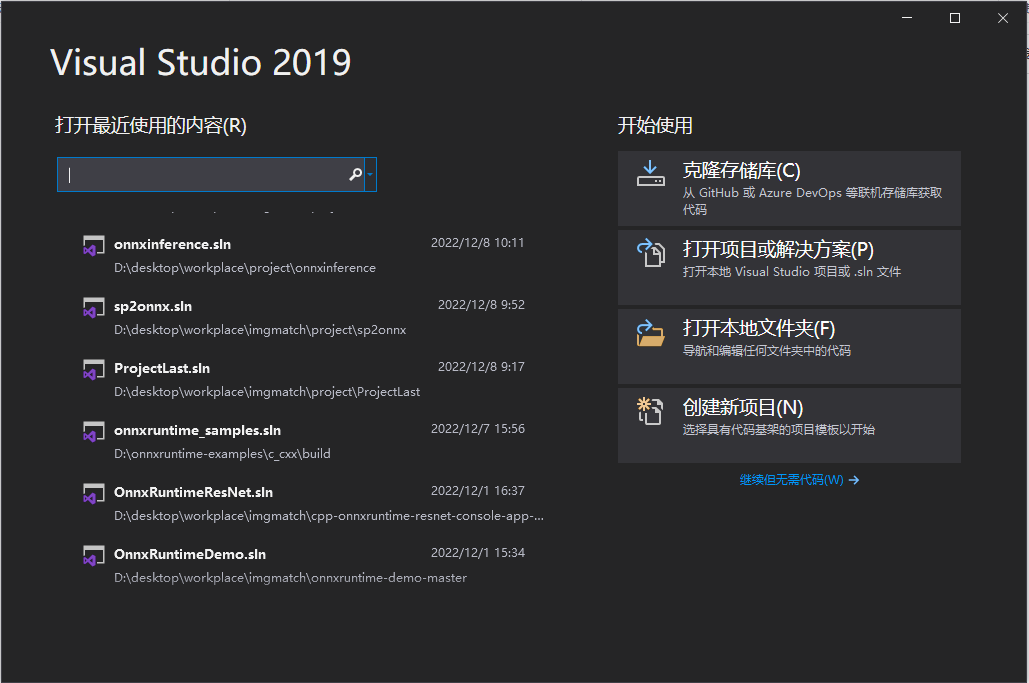Viewport: 1029px width, 683px height.
Task: Click timestamp 2022/12/8 9:17
Action: tap(481, 367)
